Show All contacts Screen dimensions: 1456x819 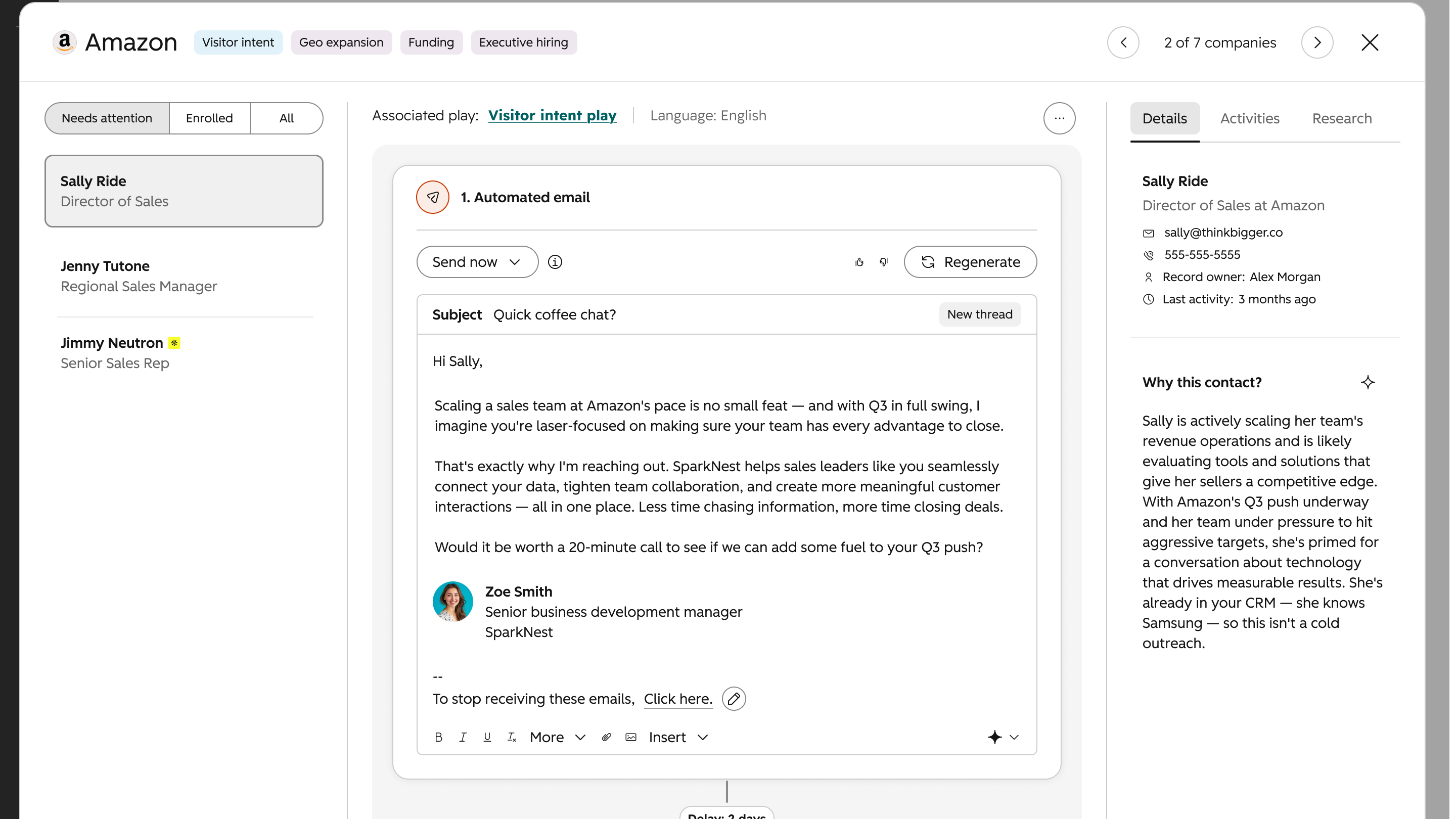coord(287,118)
